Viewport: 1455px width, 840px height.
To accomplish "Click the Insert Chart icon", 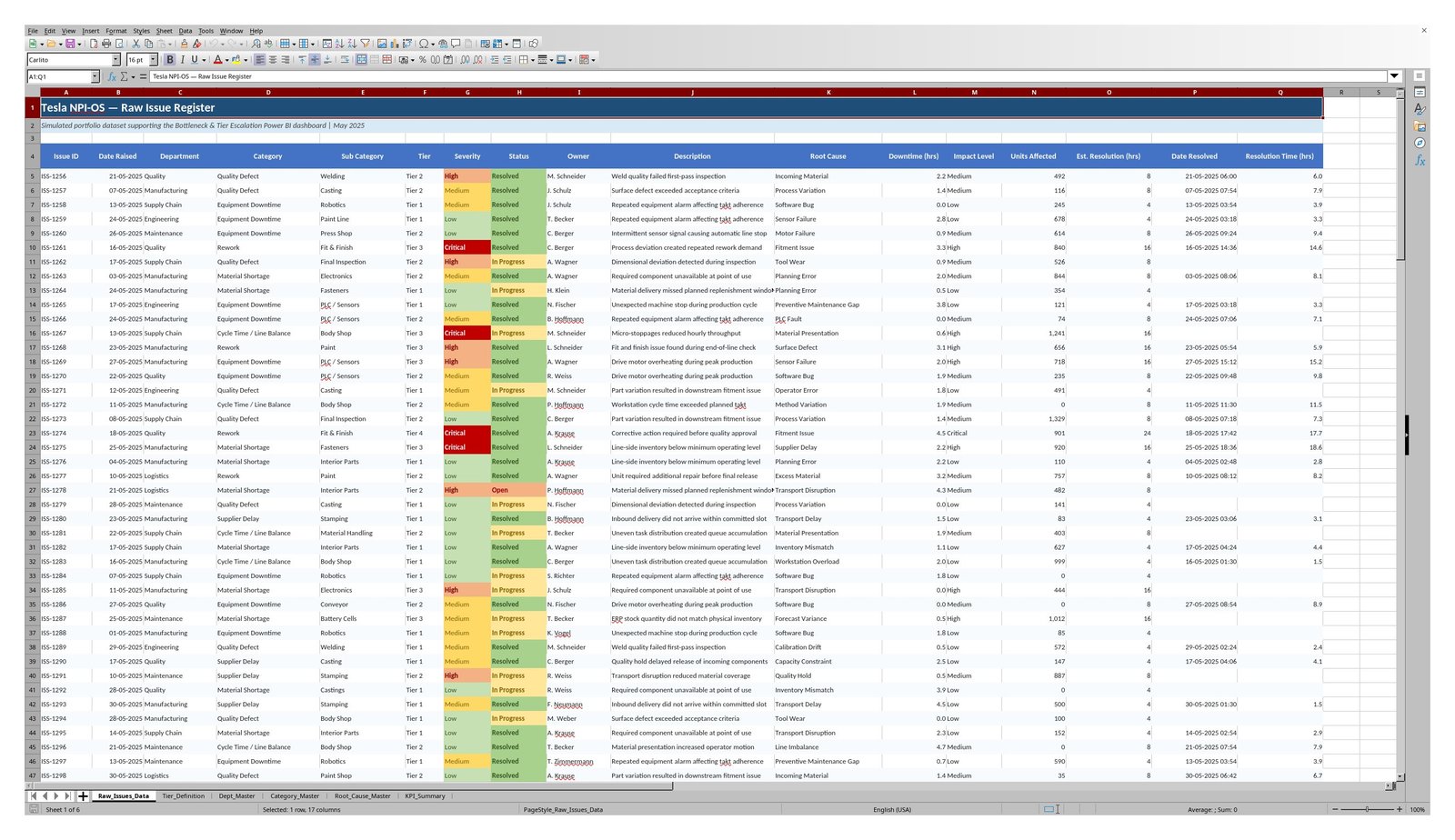I will click(395, 44).
